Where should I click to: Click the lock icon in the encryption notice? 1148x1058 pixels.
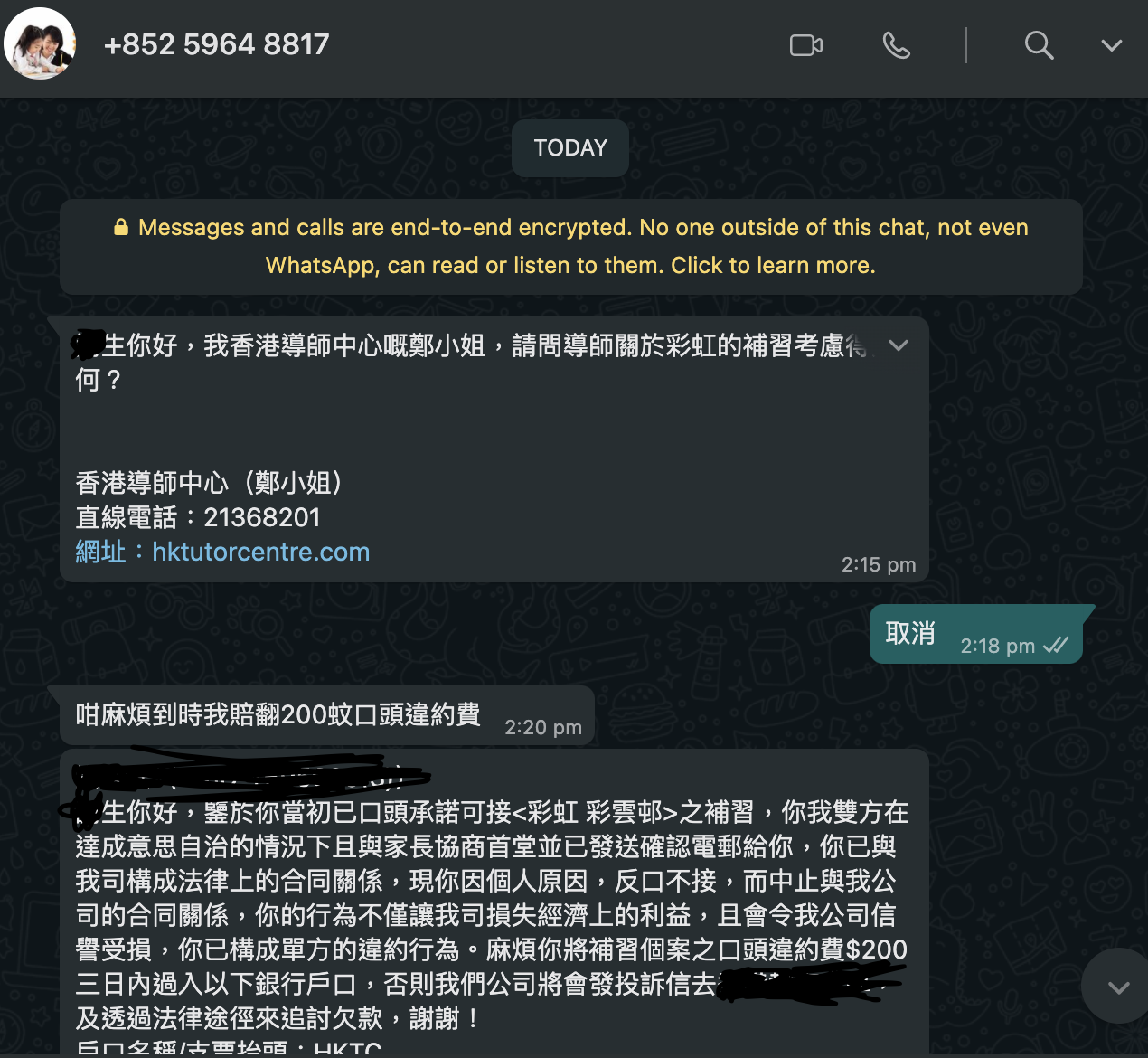coord(121,227)
